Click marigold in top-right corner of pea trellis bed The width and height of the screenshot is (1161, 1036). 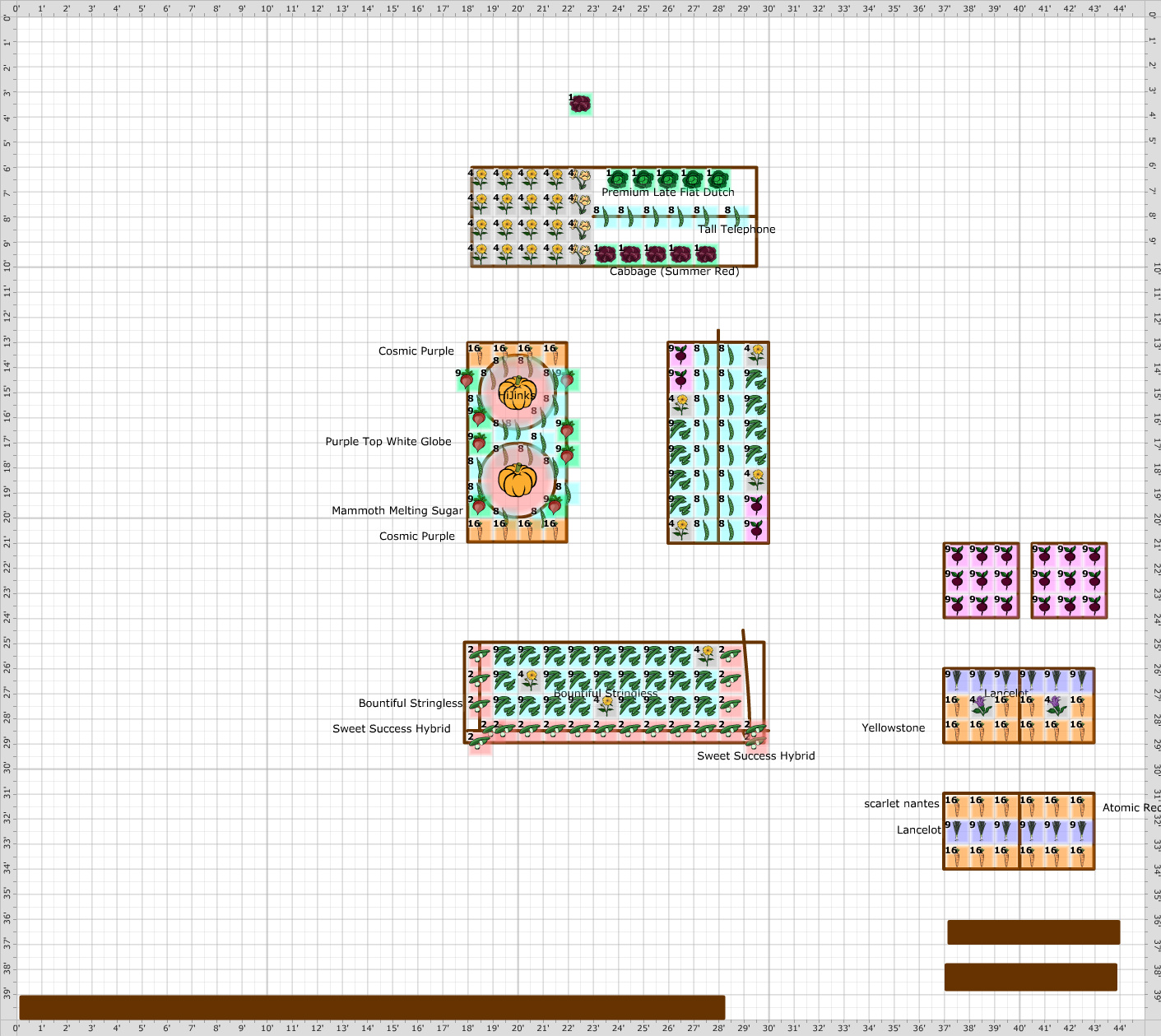click(x=756, y=355)
